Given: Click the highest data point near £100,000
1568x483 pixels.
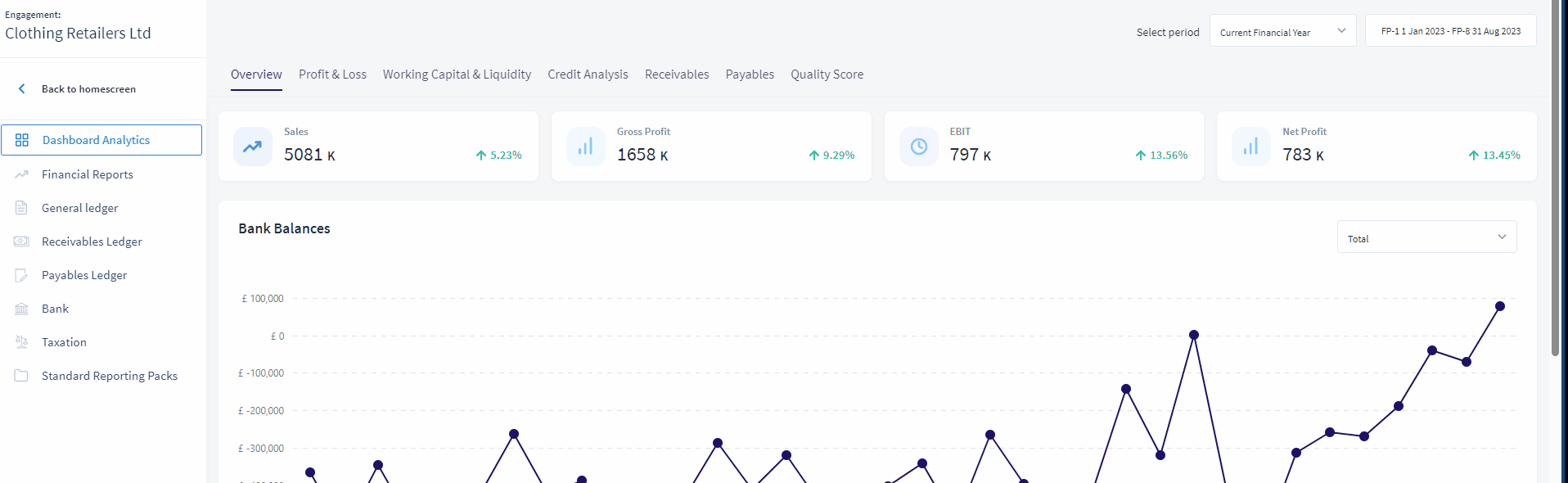Looking at the screenshot, I should 1500,306.
